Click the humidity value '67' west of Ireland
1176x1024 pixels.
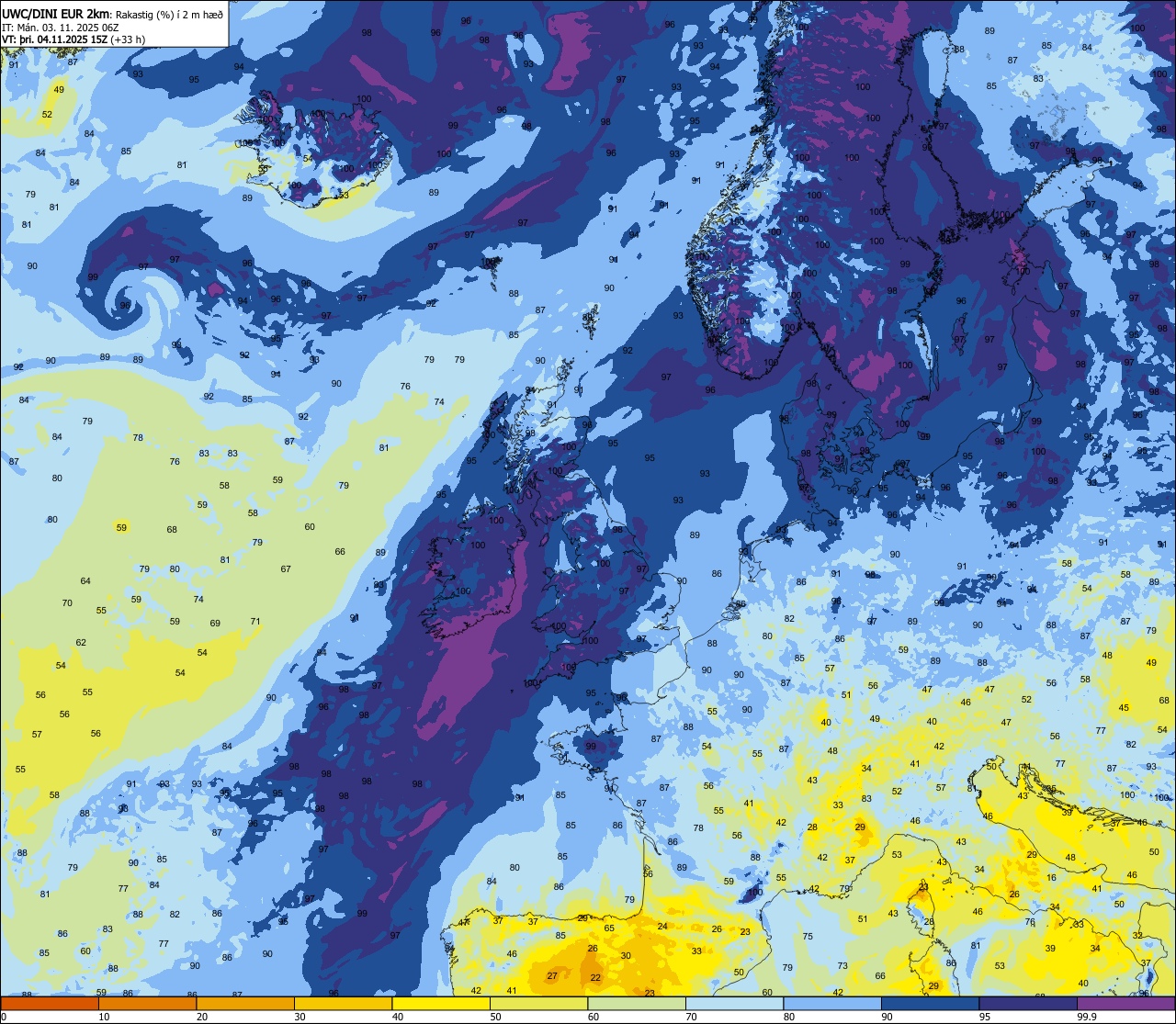pyautogui.click(x=286, y=568)
